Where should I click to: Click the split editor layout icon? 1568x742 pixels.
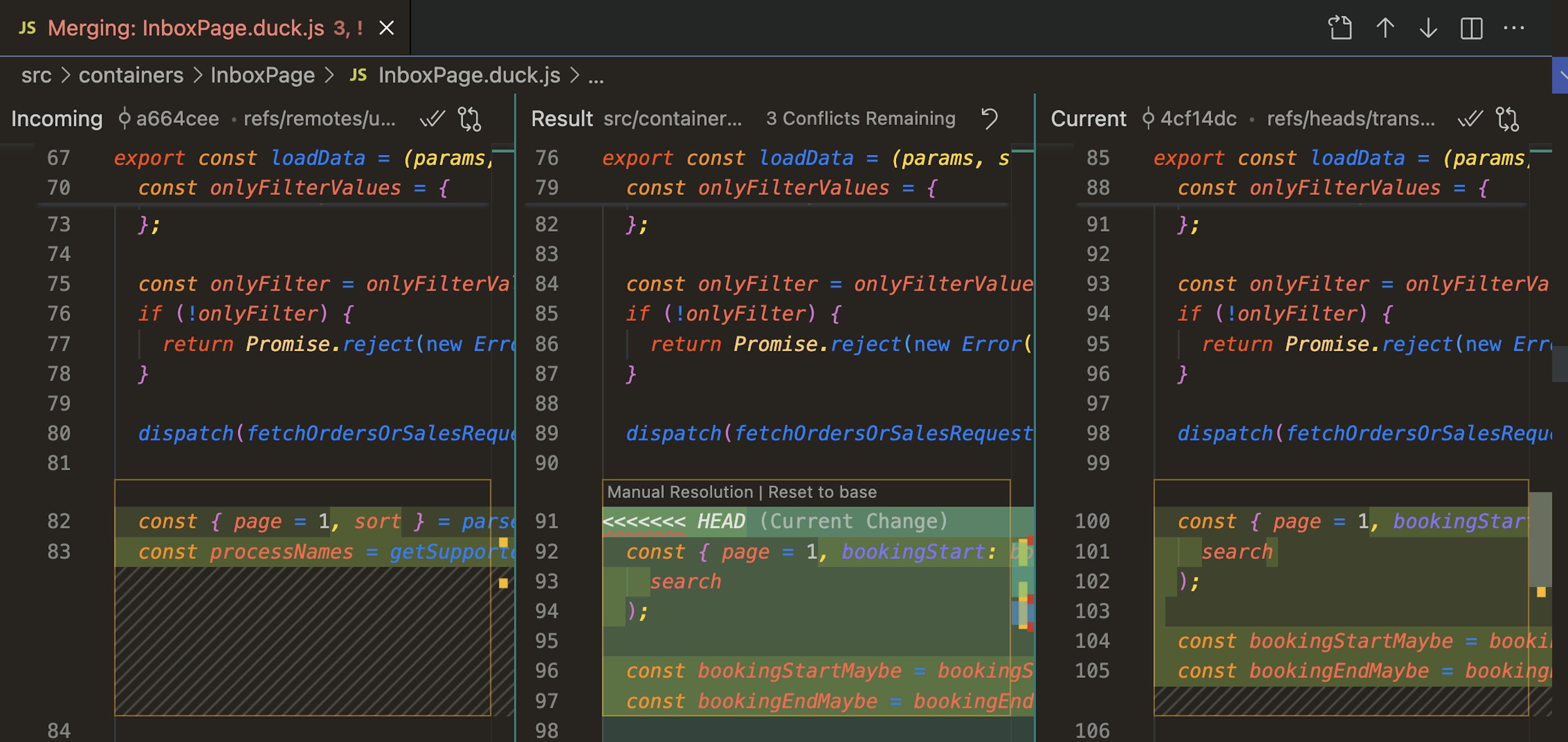(x=1472, y=28)
